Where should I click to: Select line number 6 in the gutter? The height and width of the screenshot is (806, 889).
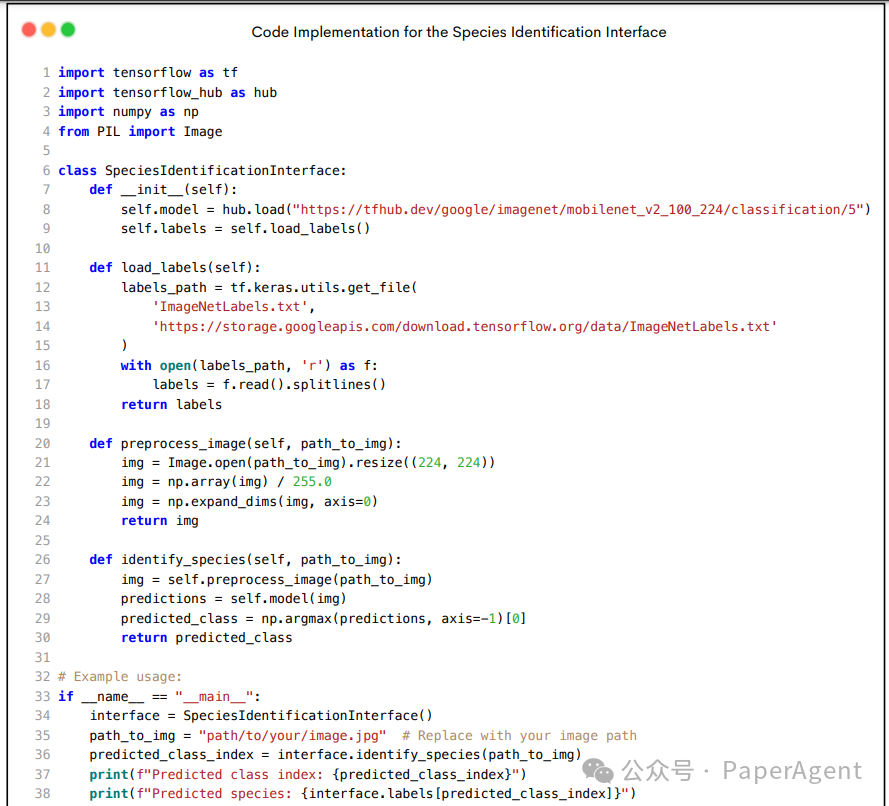46,170
